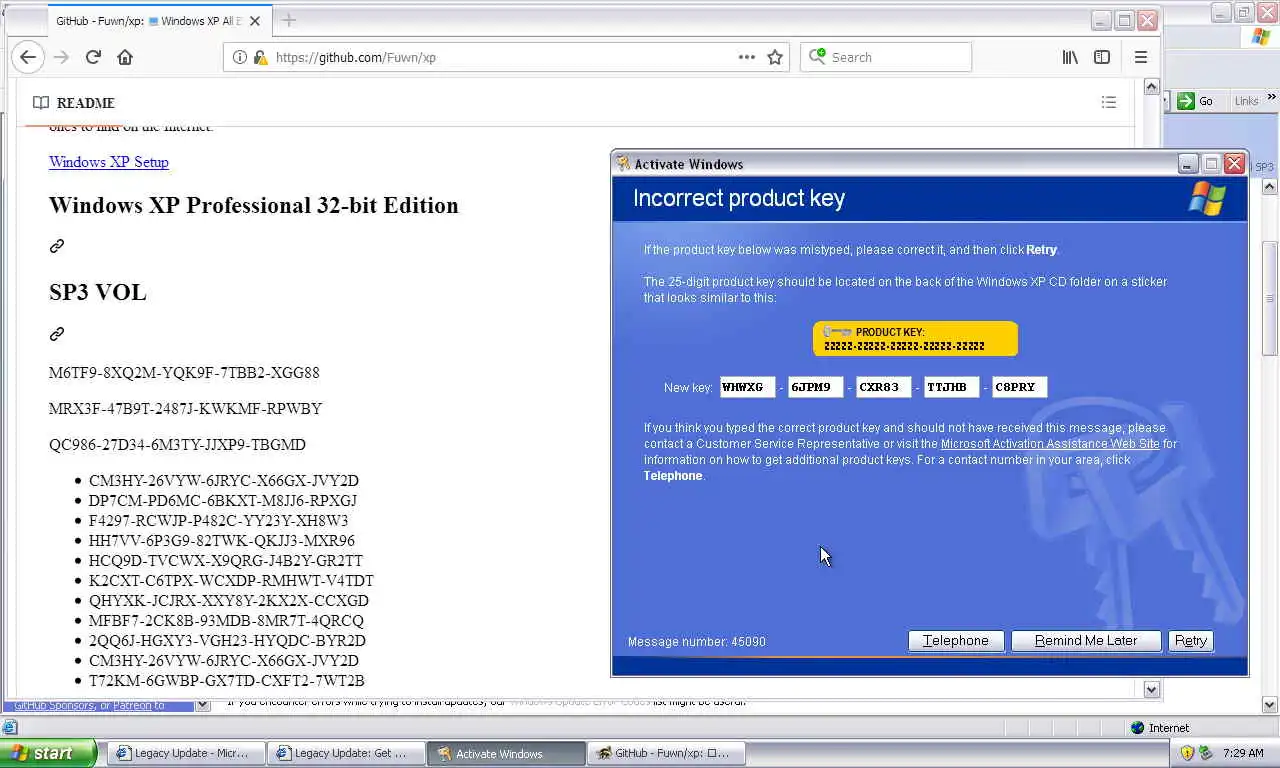Toggle the browser sidebar icon

click(1102, 57)
